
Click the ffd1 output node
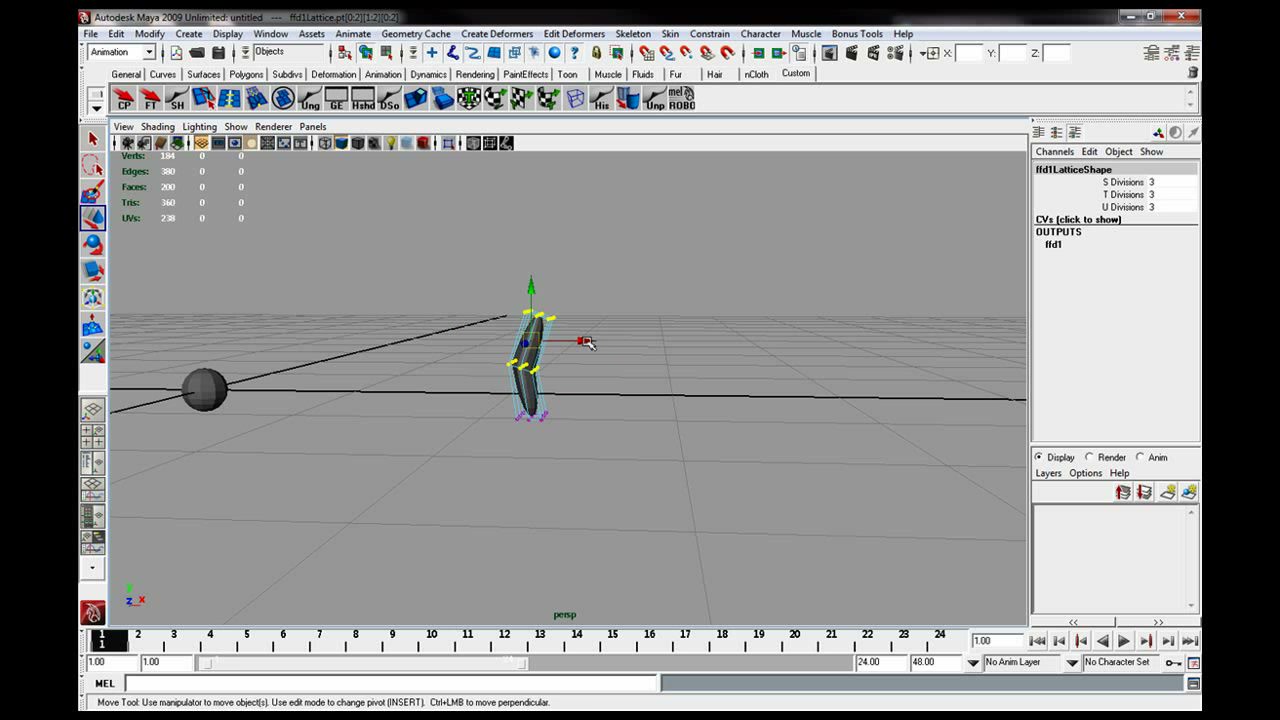point(1053,244)
